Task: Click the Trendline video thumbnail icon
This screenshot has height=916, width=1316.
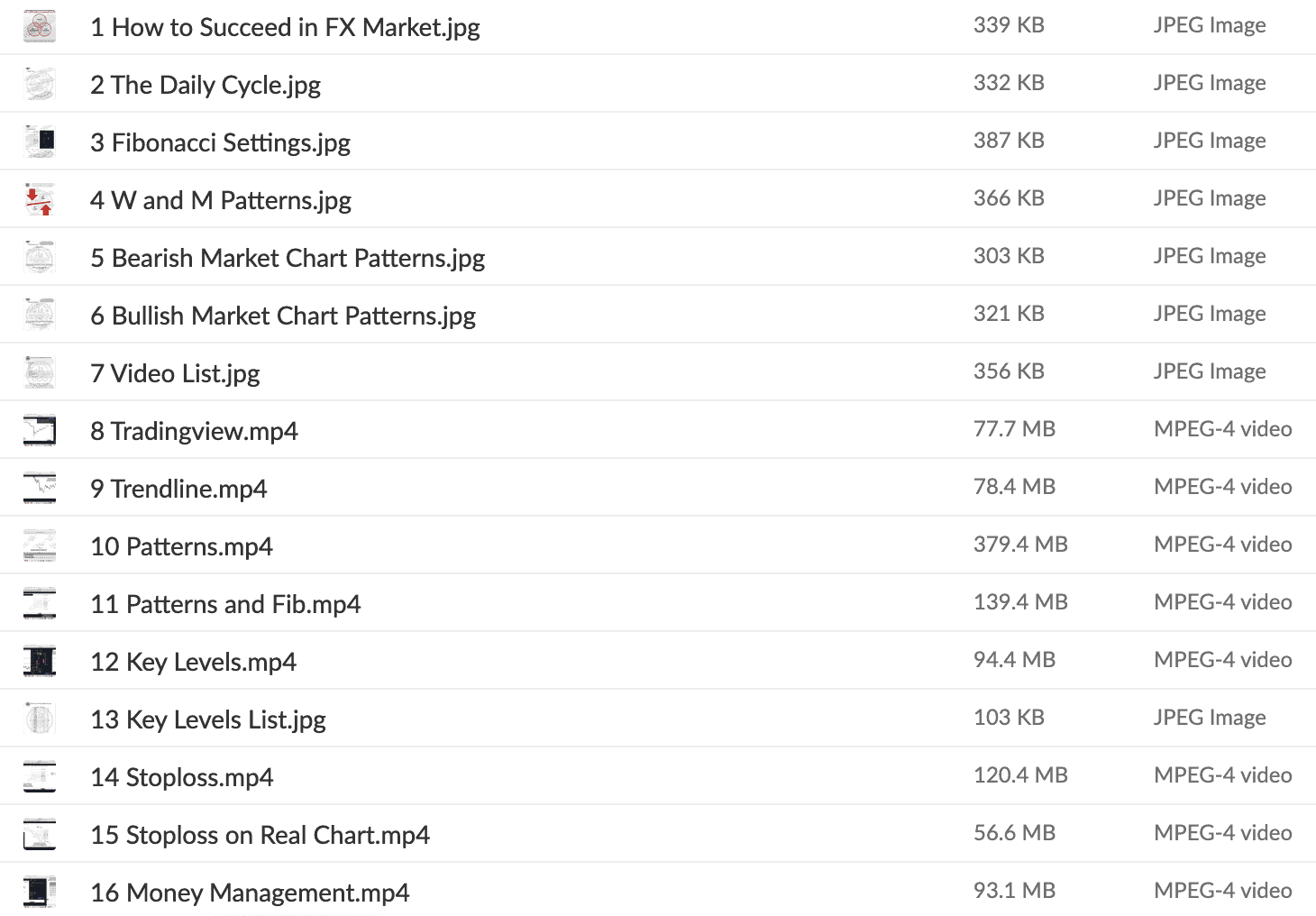Action: (40, 488)
